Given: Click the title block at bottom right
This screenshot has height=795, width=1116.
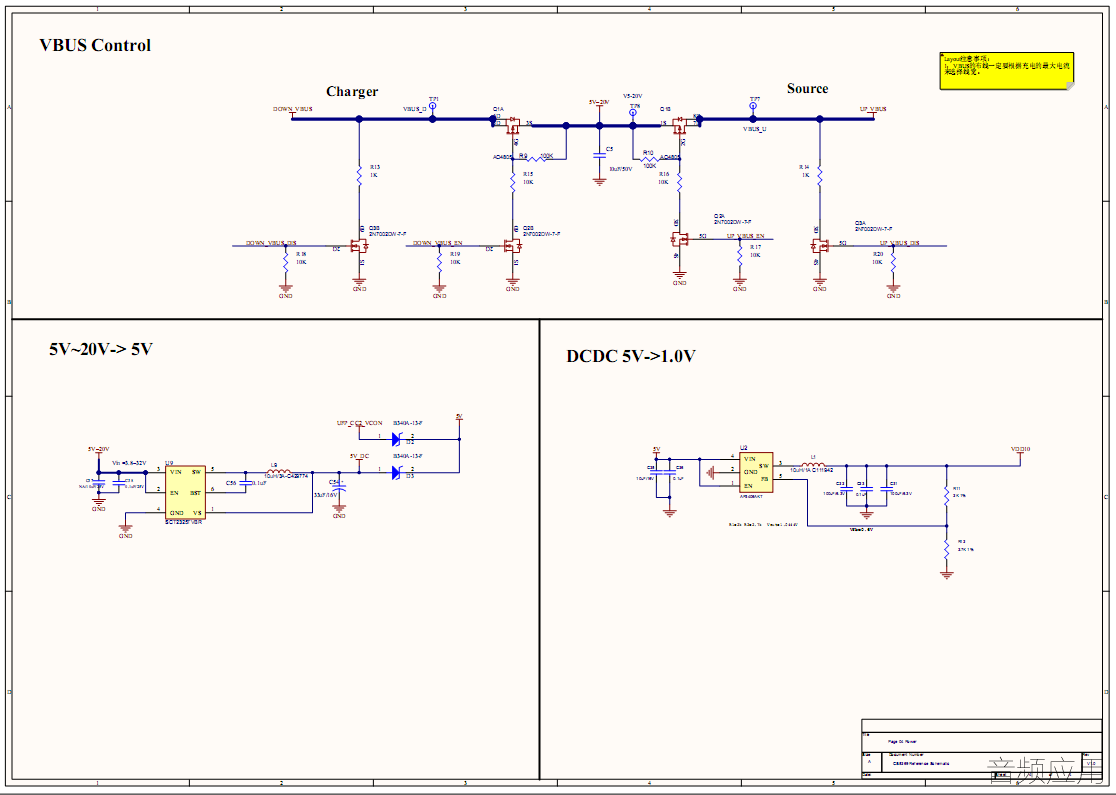Looking at the screenshot, I should point(981,749).
